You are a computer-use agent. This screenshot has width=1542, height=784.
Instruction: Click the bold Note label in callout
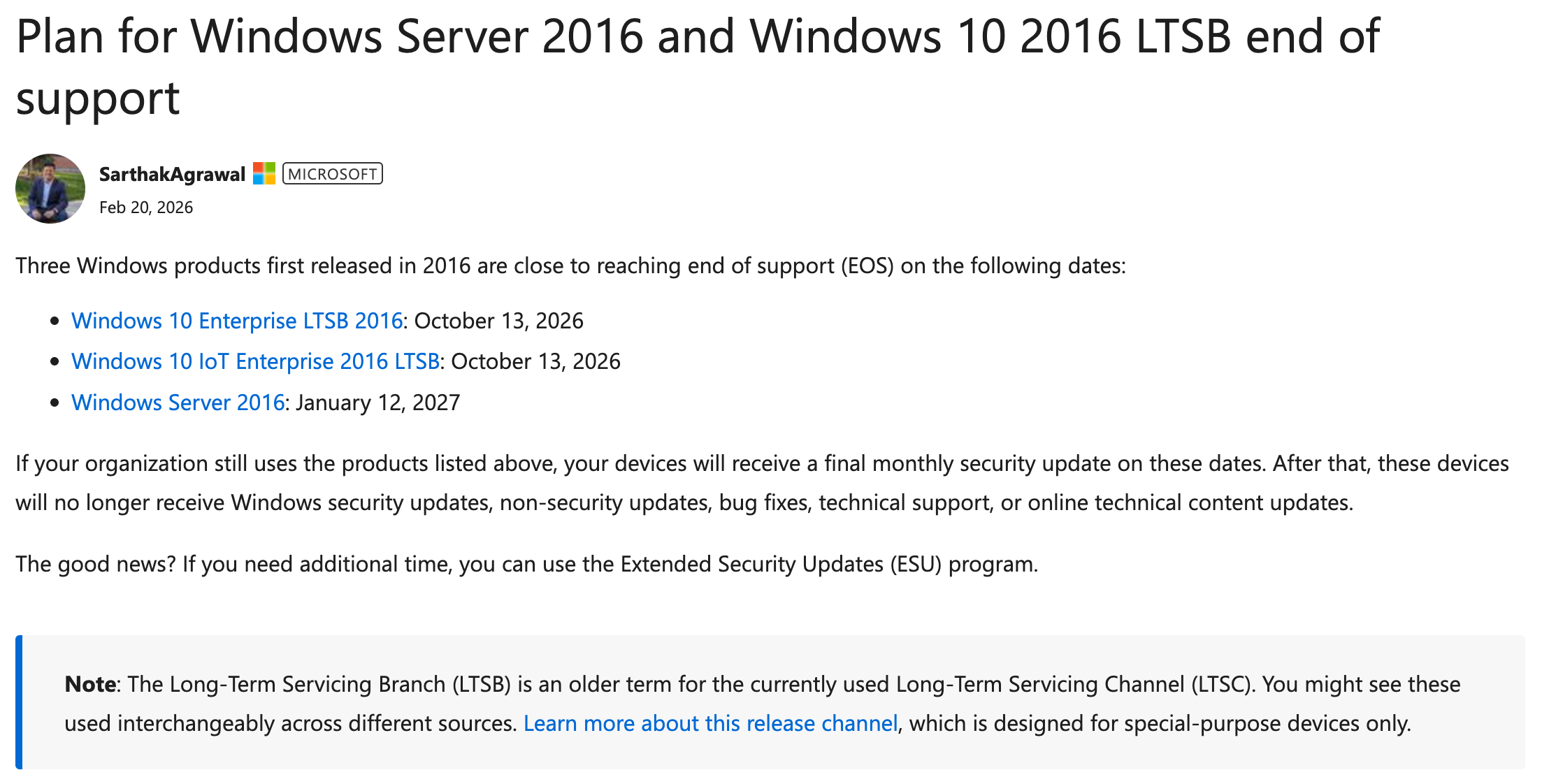coord(89,684)
